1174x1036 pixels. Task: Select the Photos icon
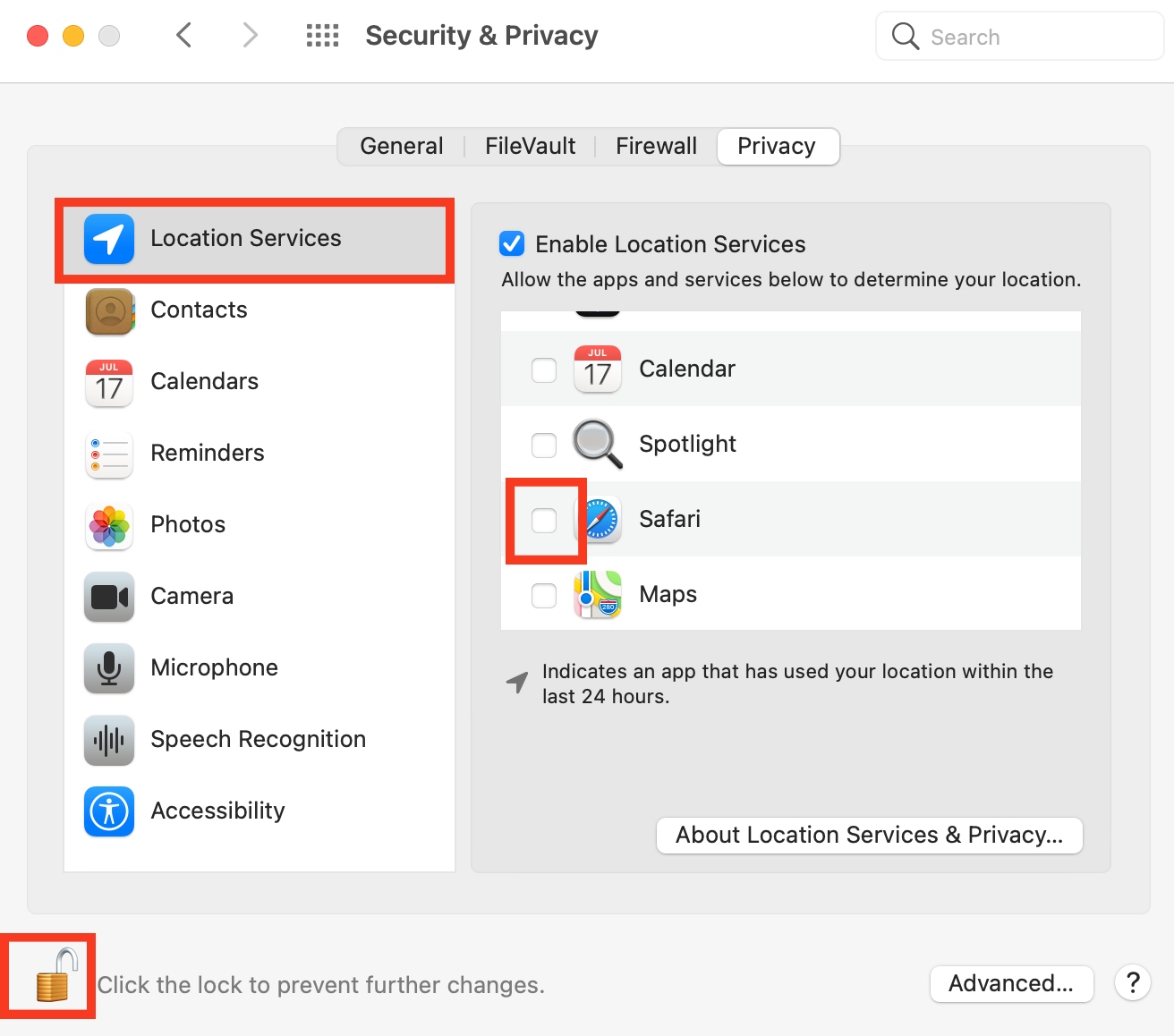tap(107, 525)
